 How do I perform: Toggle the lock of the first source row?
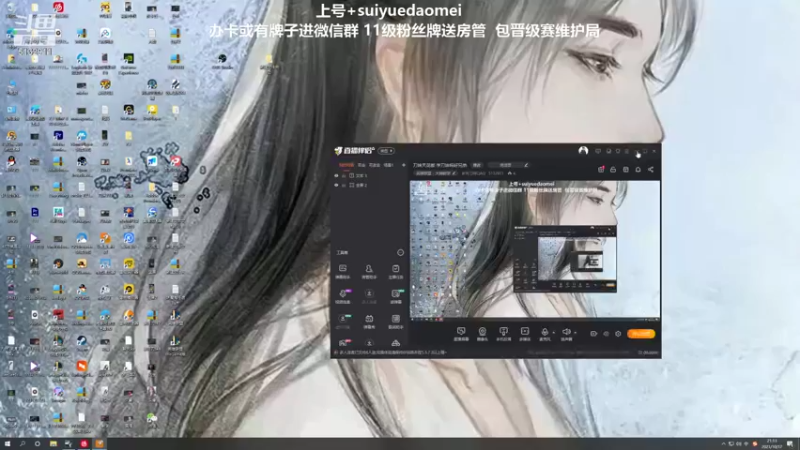coord(344,176)
